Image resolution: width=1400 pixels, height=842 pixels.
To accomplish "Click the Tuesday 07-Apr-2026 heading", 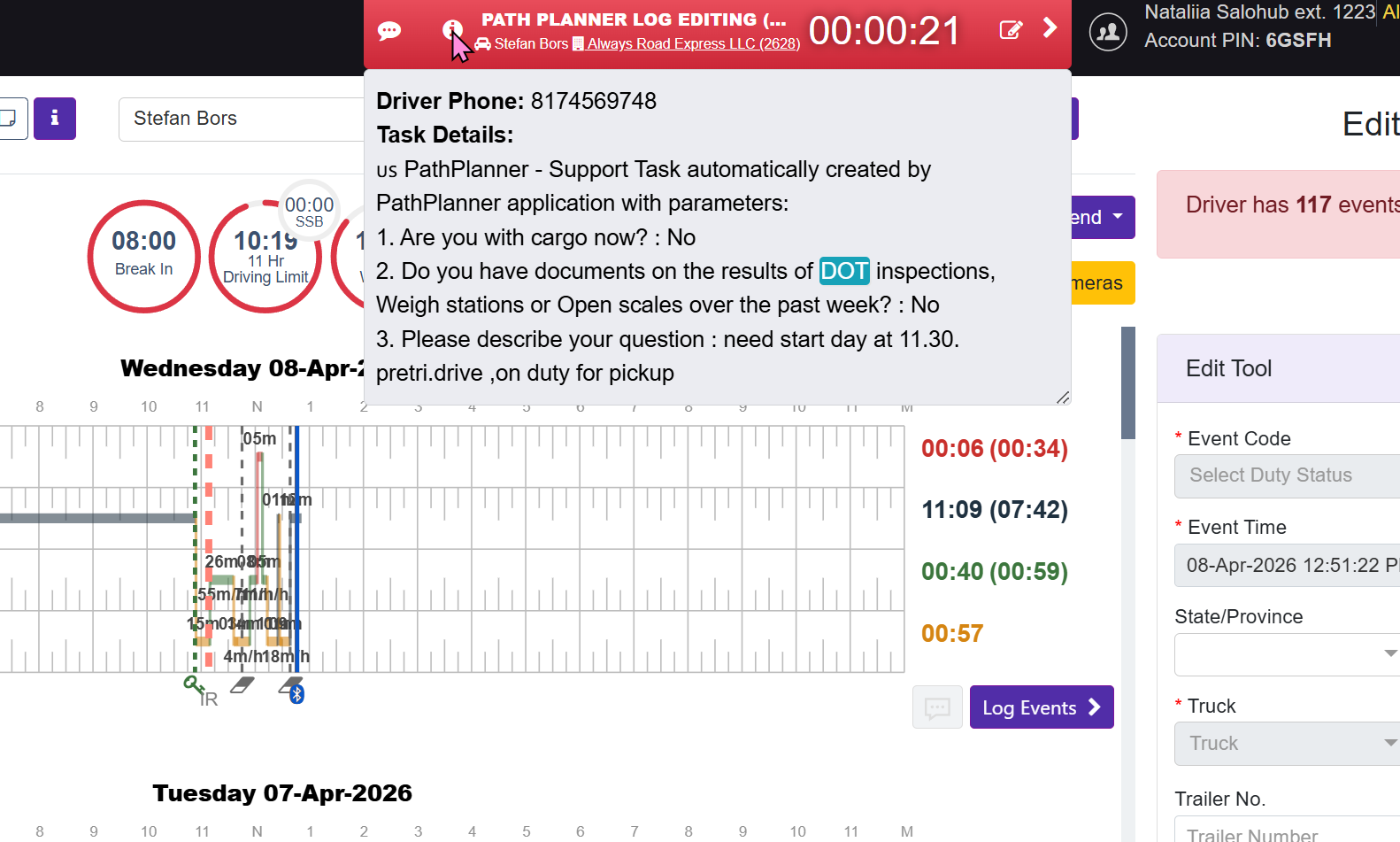I will pyautogui.click(x=282, y=793).
